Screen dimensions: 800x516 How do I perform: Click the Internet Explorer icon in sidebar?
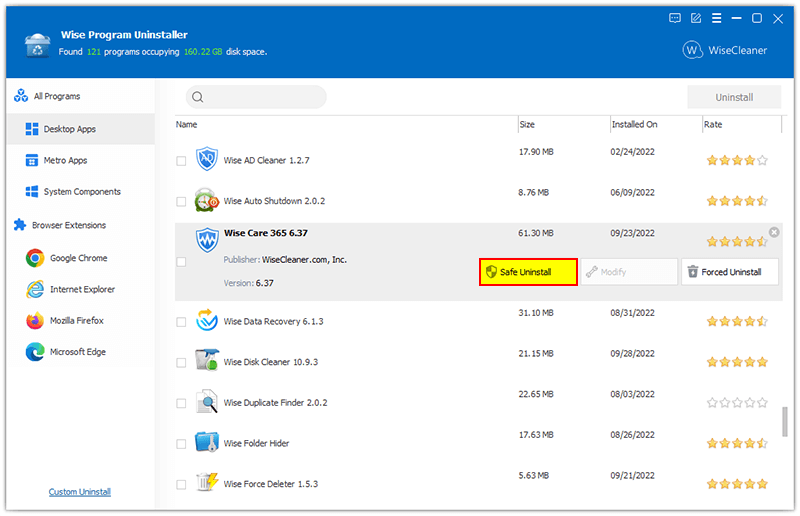pos(35,289)
